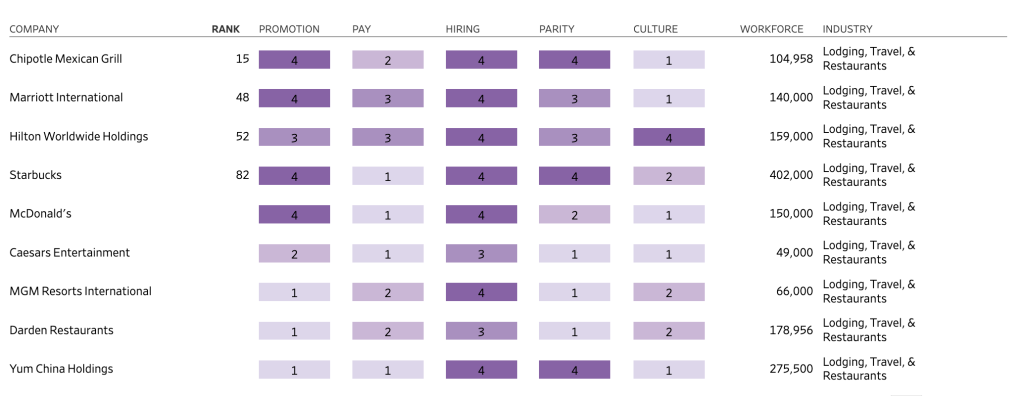Screen dimensions: 1024x396
Task: Click Caesars Entertainment's Promotion score of 2
Action: [x=295, y=254]
